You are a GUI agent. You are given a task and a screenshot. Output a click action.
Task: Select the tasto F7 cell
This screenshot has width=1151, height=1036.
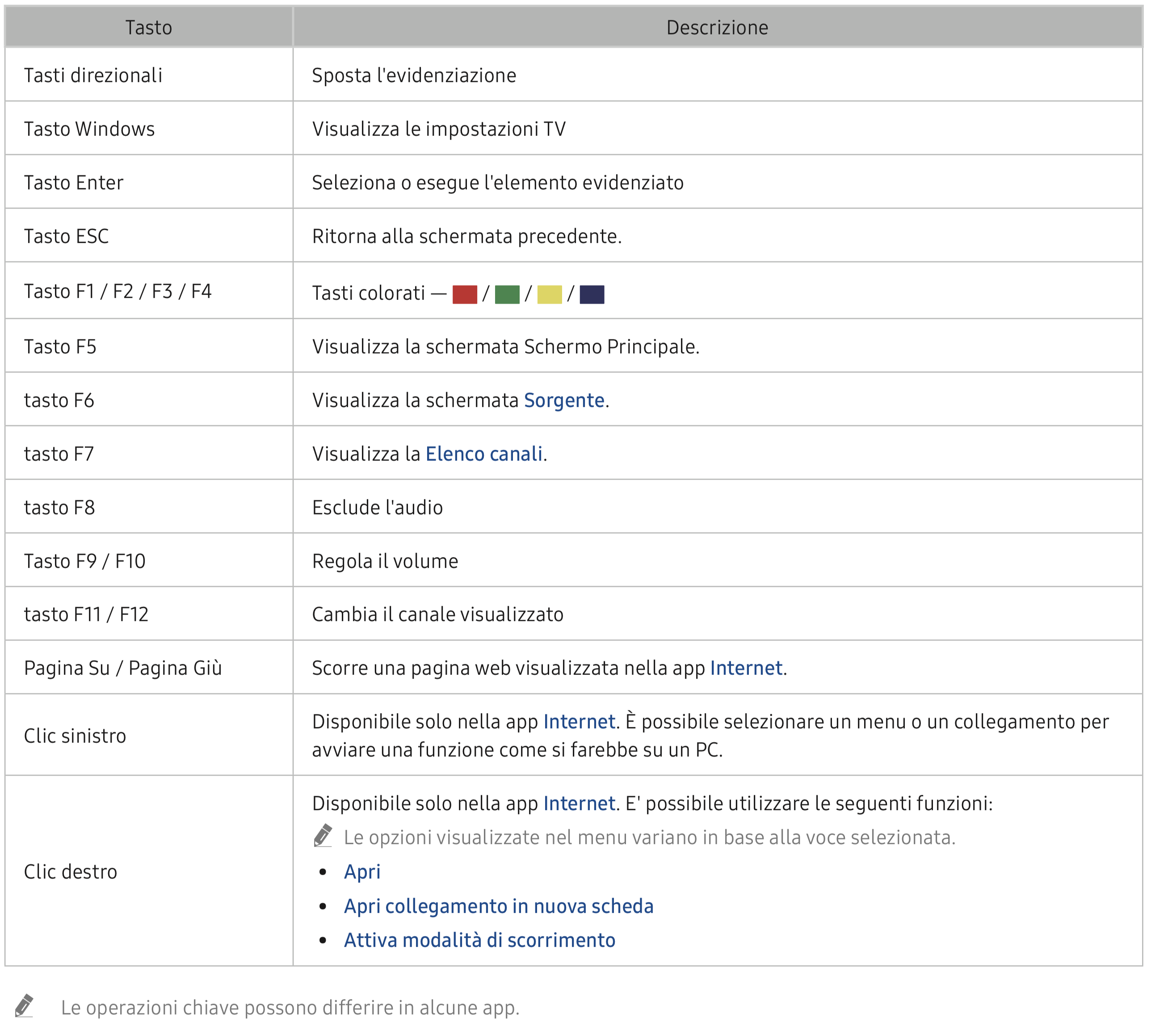(x=148, y=453)
